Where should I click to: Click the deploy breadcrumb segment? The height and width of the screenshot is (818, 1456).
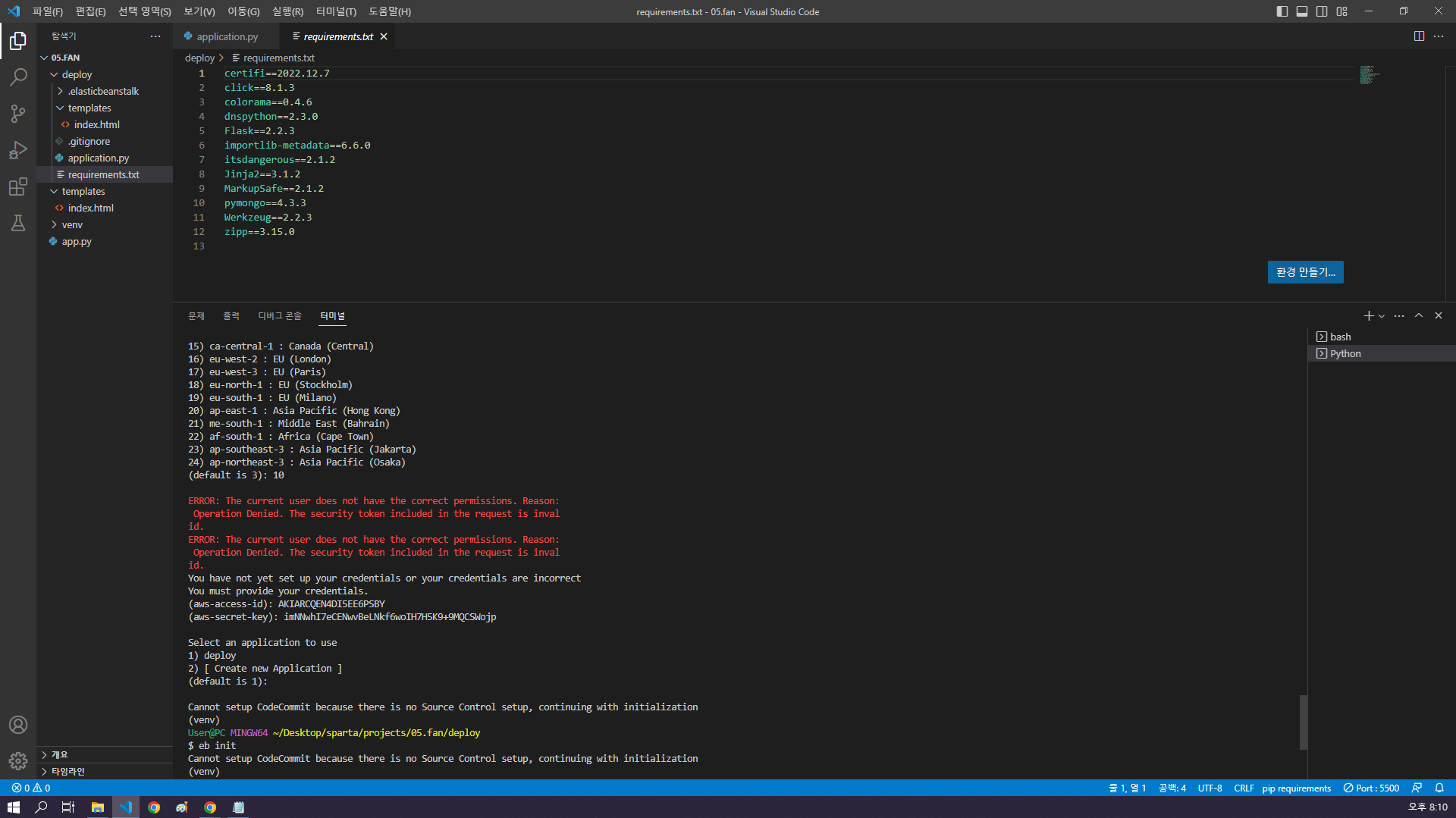[199, 58]
